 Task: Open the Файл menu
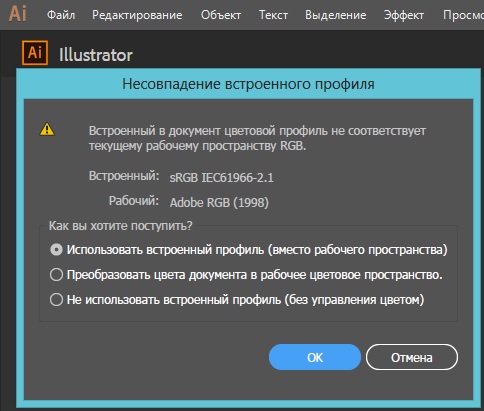pyautogui.click(x=61, y=15)
